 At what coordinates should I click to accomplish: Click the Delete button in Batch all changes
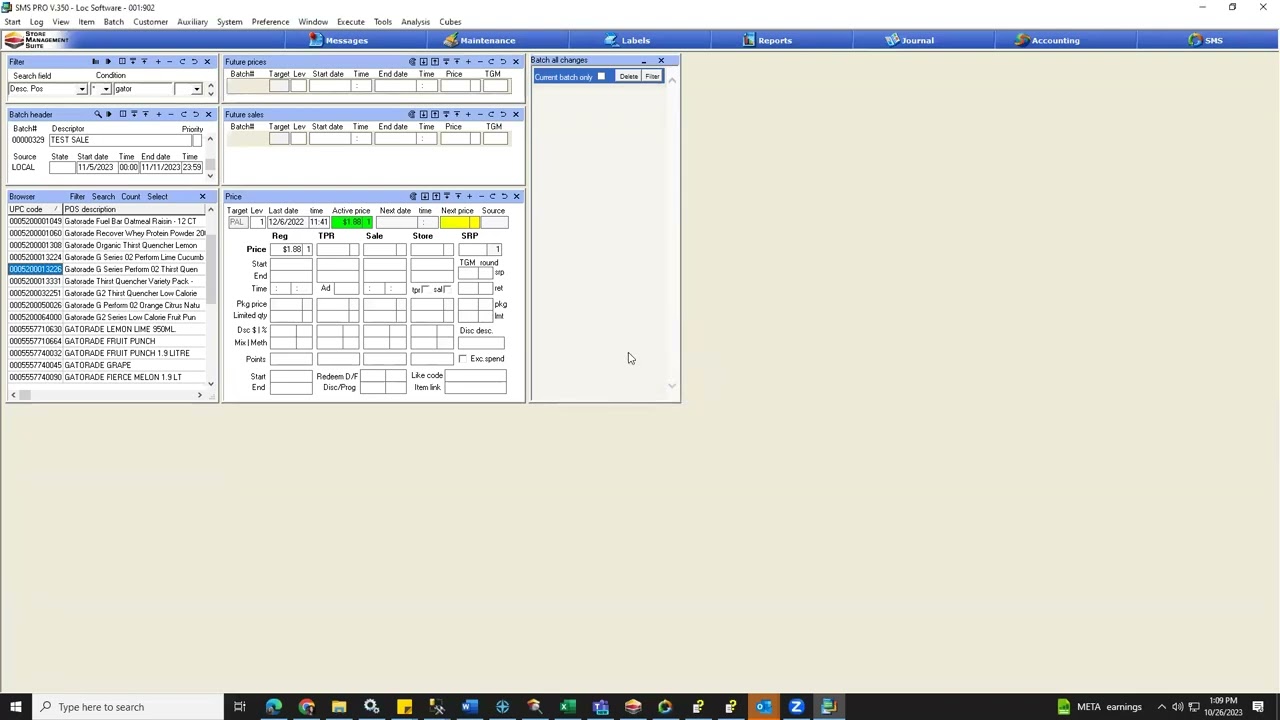pos(628,77)
